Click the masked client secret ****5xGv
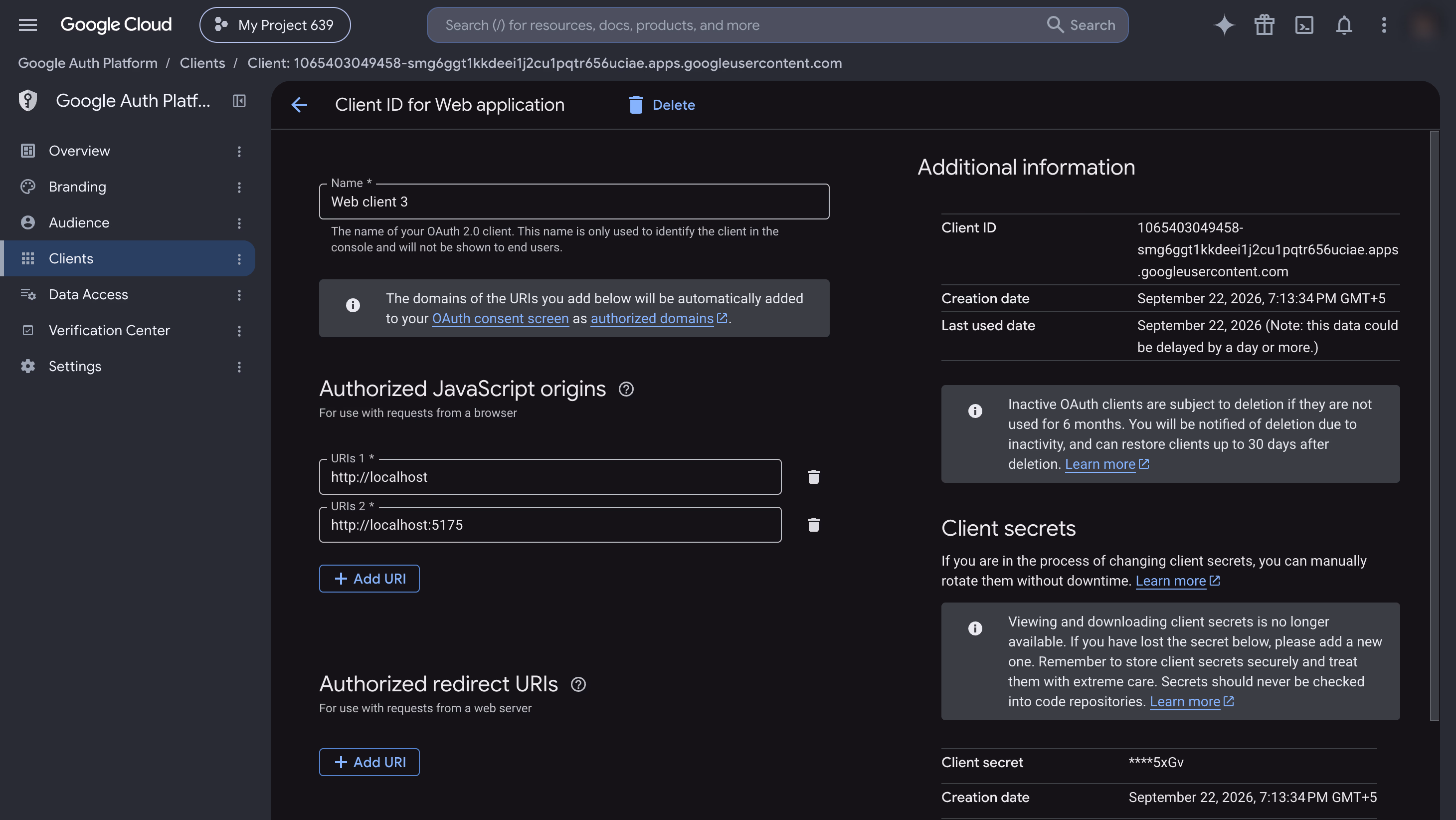 point(1155,762)
